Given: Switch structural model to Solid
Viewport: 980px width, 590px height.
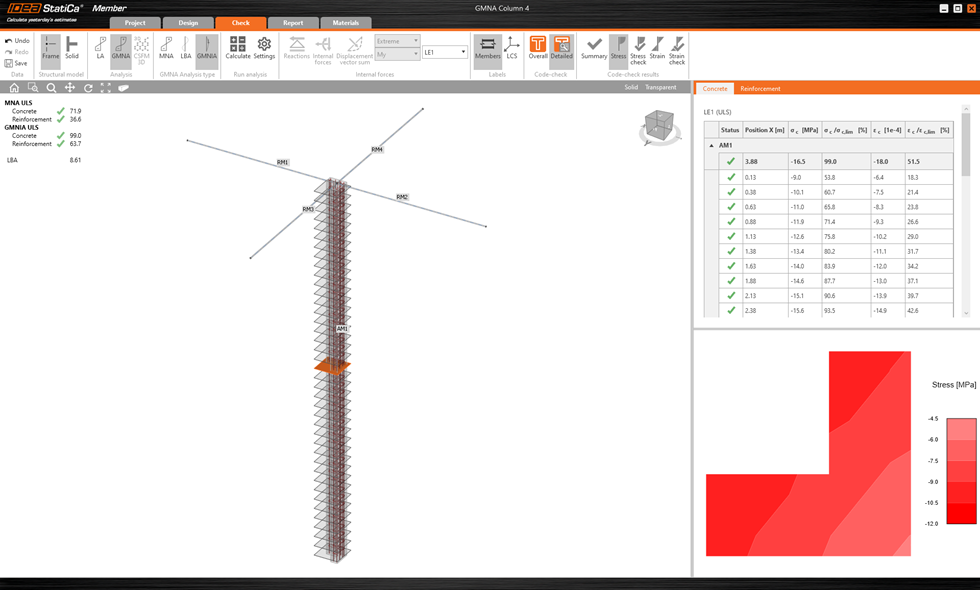Looking at the screenshot, I should click(72, 48).
